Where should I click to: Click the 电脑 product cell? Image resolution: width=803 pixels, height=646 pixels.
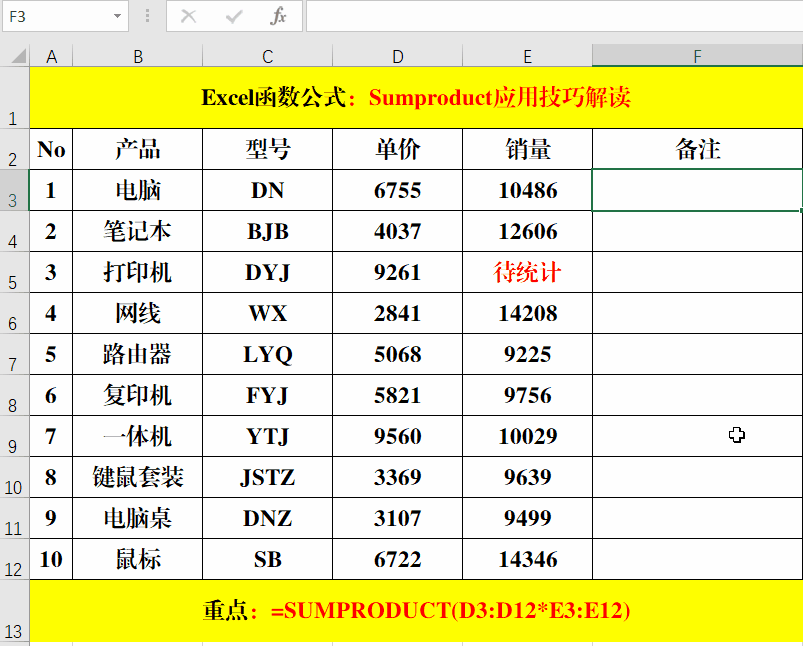pyautogui.click(x=138, y=190)
